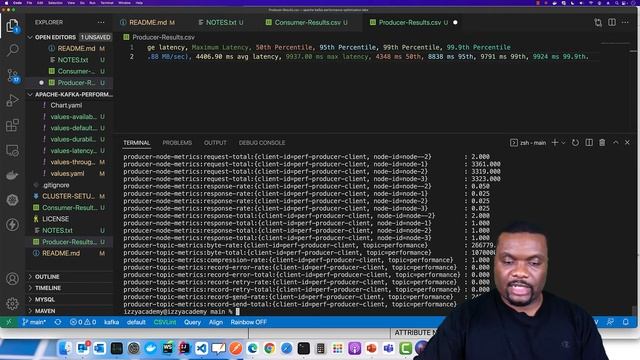Click the terminal vertical scrollbar
Image resolution: width=640 pixels, height=360 pixels.
pyautogui.click(x=634, y=311)
